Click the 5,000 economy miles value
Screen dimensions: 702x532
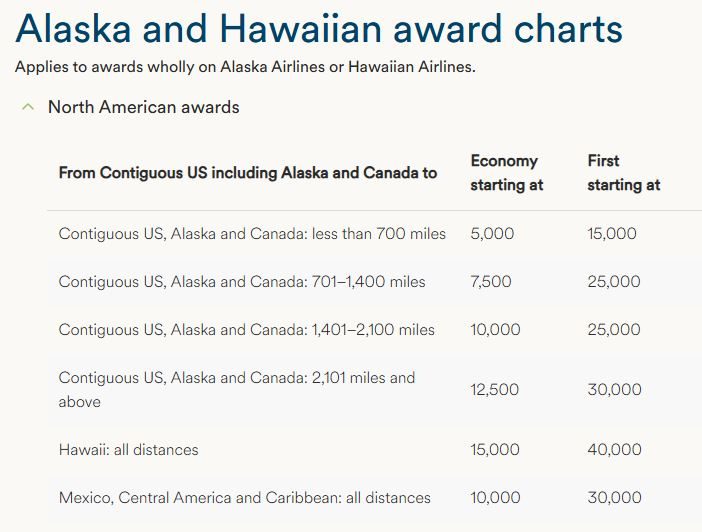click(492, 234)
